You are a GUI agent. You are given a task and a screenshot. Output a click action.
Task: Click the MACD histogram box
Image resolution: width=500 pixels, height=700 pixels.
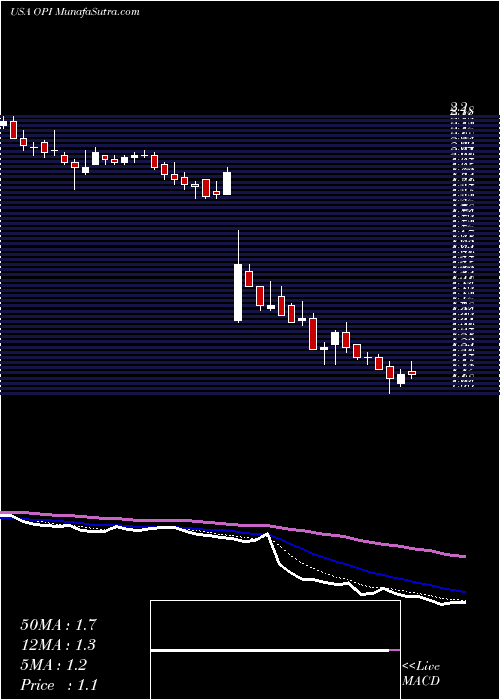tap(275, 650)
